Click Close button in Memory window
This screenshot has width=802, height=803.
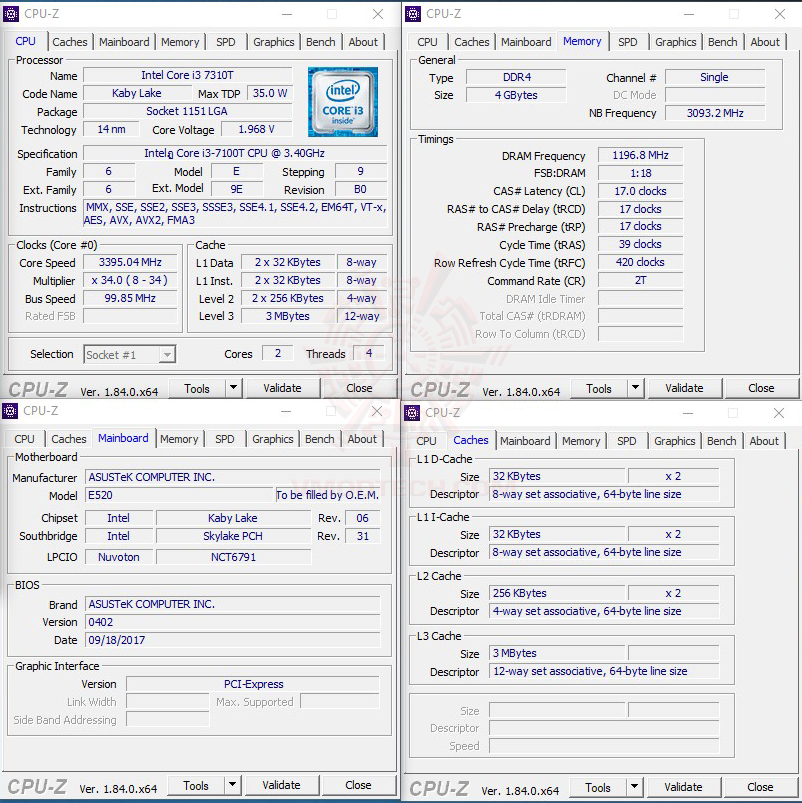[761, 388]
